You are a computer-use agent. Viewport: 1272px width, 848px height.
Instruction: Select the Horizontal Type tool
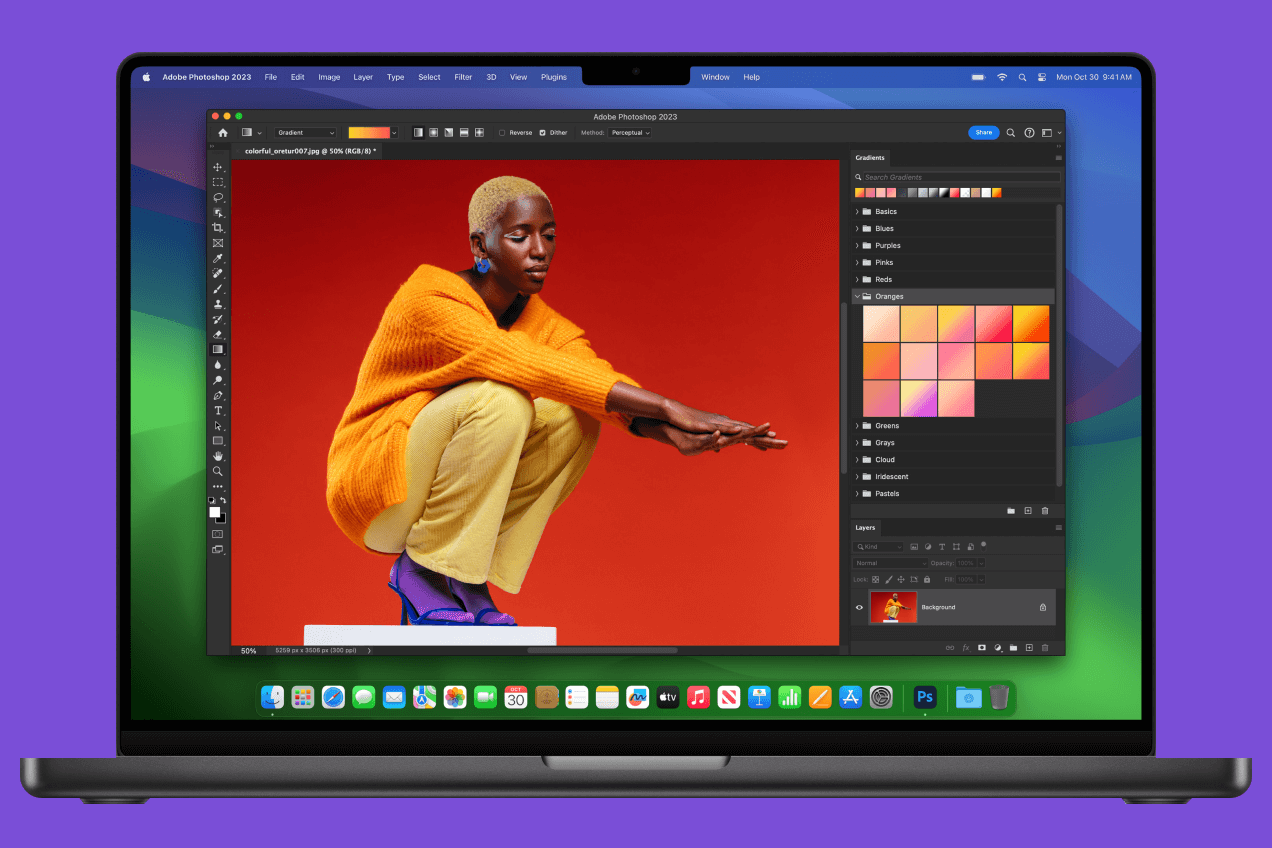point(217,411)
